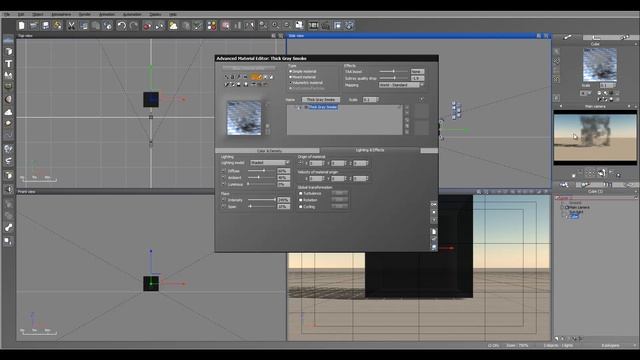Adjust the TAA boost slider

pos(394,71)
